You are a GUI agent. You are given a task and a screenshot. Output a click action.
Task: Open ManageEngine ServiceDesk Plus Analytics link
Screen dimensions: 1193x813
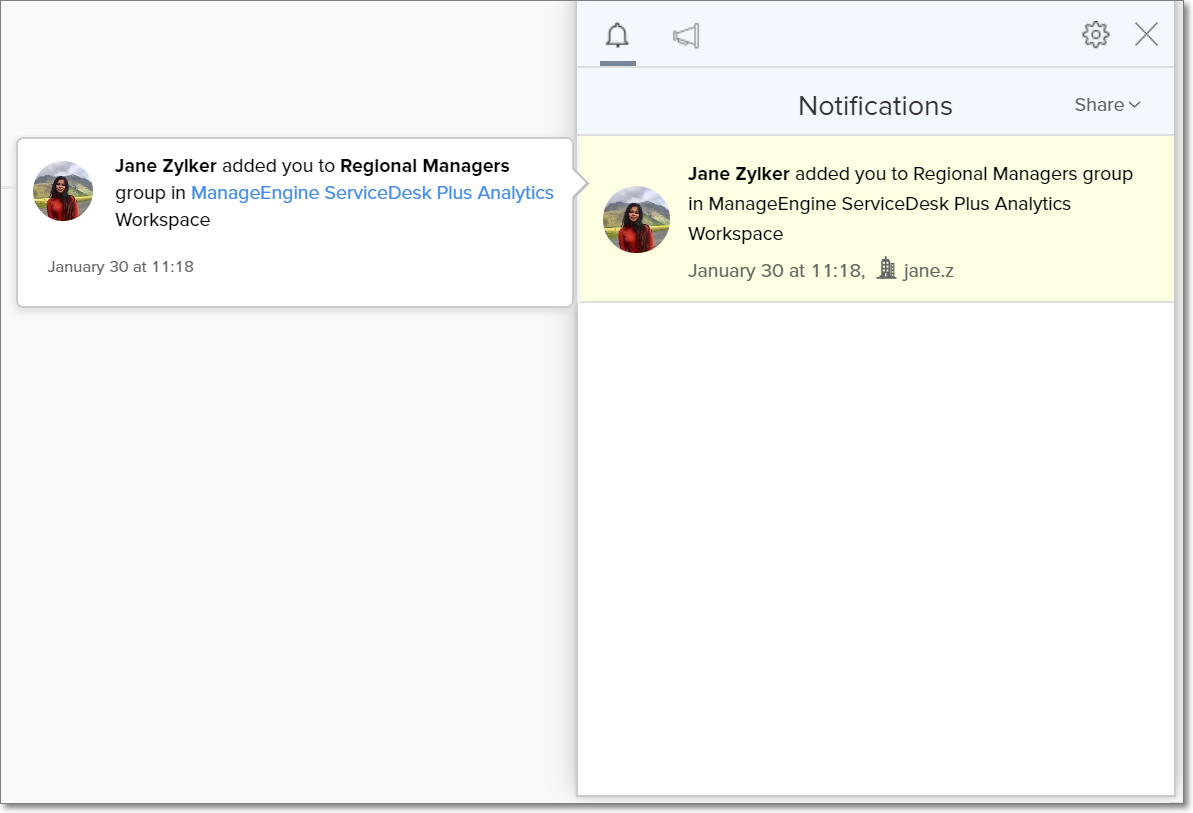click(x=372, y=193)
